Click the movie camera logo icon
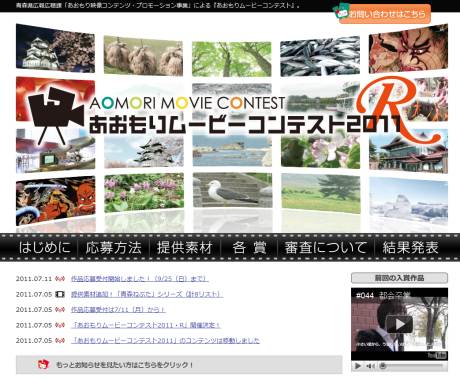The image size is (460, 379). pos(55,115)
